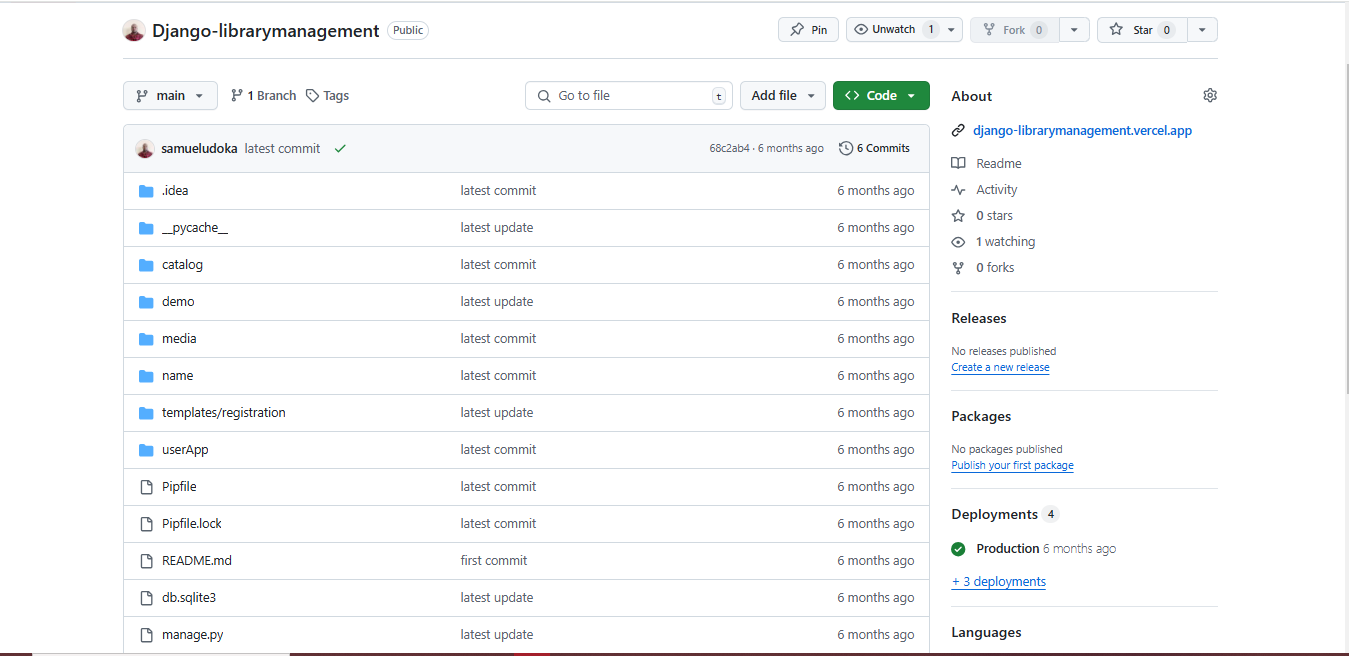Expand the main branch dropdown
Viewport: 1349px width, 656px height.
(170, 96)
